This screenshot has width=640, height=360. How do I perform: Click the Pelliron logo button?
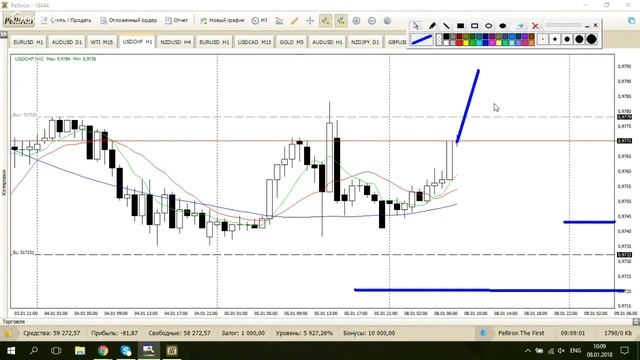coord(18,20)
